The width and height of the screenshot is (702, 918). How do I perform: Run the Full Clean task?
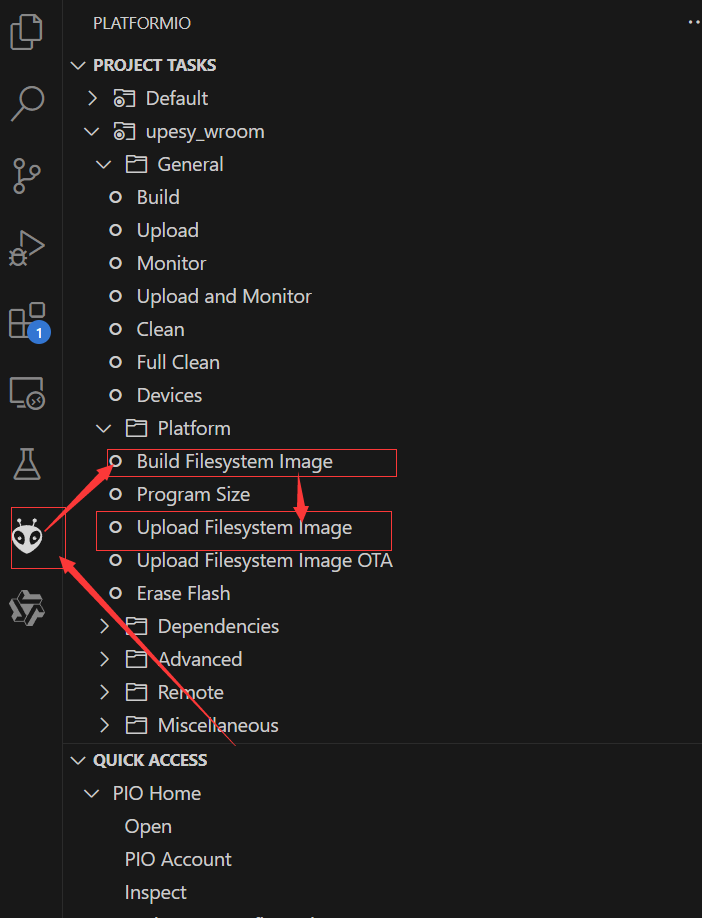[178, 362]
